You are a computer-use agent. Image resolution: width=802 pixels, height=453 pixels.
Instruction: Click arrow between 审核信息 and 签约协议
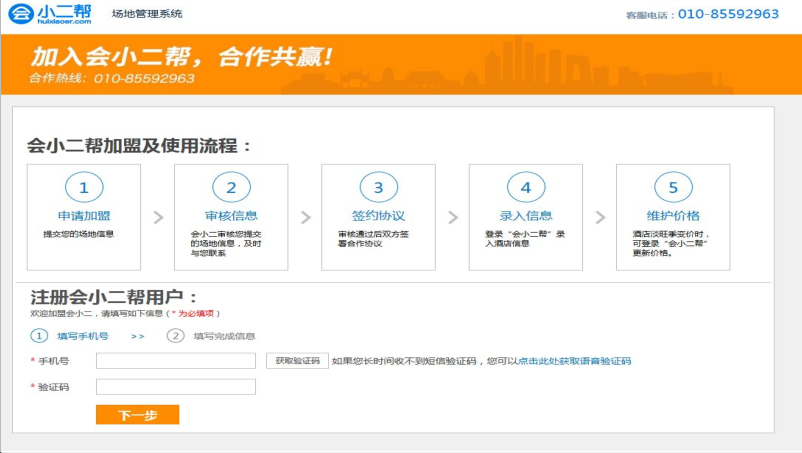[305, 217]
